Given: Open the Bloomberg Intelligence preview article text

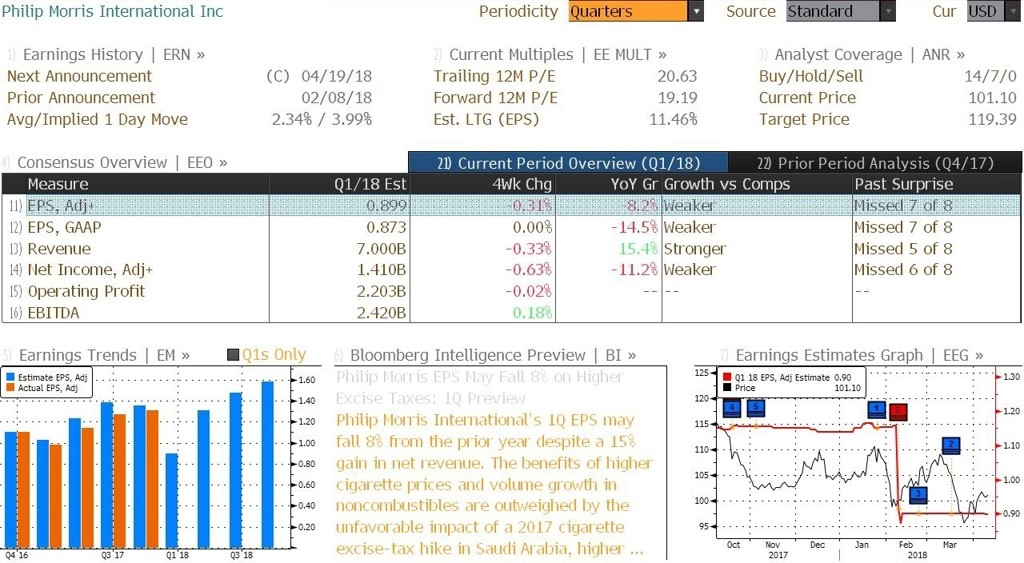Looking at the screenshot, I should coord(494,485).
